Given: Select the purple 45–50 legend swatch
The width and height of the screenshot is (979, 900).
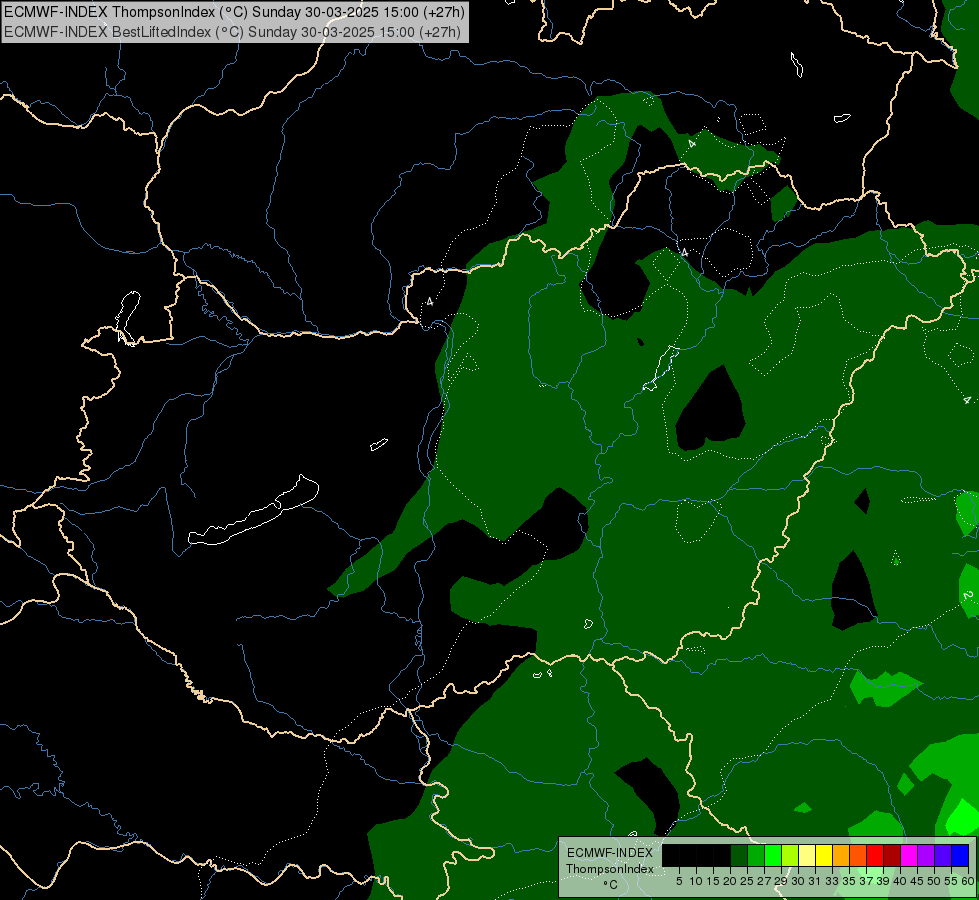Looking at the screenshot, I should [926, 855].
